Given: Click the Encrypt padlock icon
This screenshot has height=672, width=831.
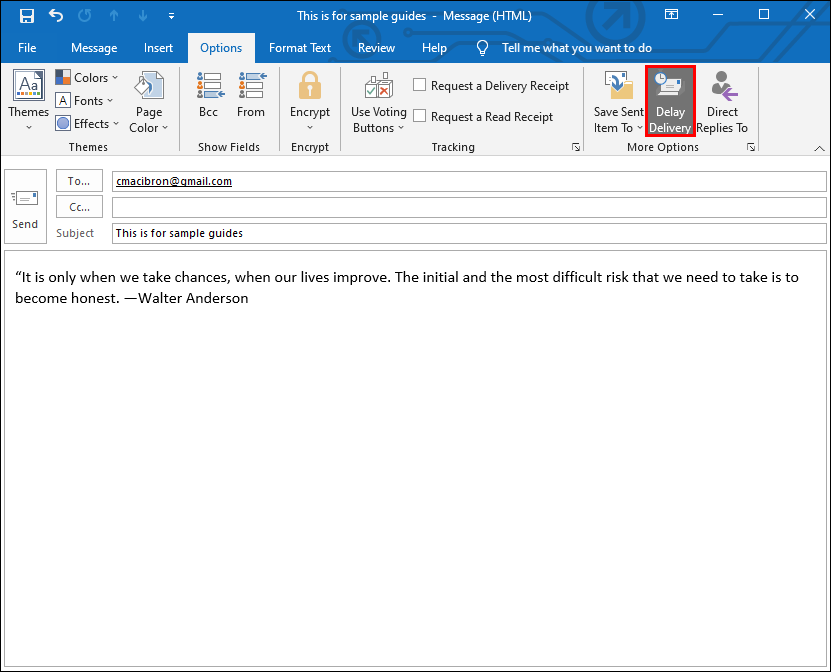Looking at the screenshot, I should [x=310, y=87].
